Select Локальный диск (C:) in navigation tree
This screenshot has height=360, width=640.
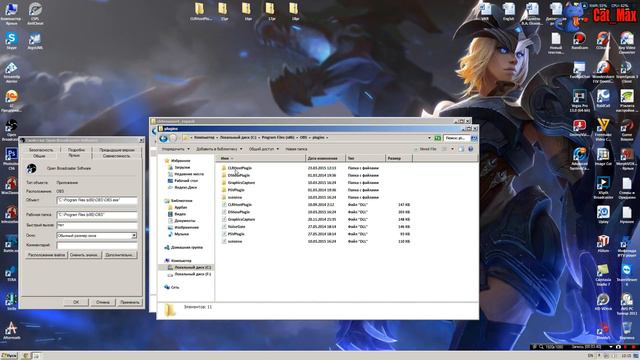189,267
